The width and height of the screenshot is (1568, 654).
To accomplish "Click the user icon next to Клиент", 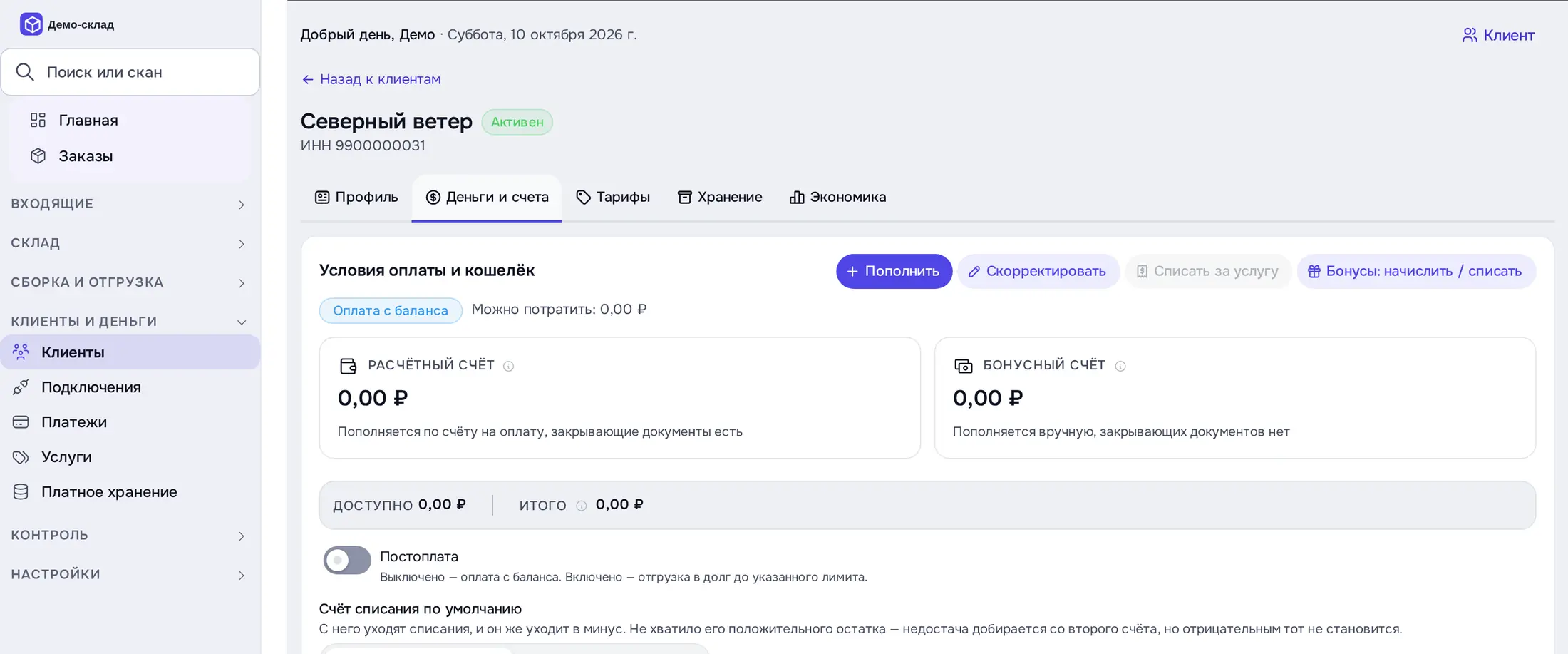I will click(x=1470, y=35).
